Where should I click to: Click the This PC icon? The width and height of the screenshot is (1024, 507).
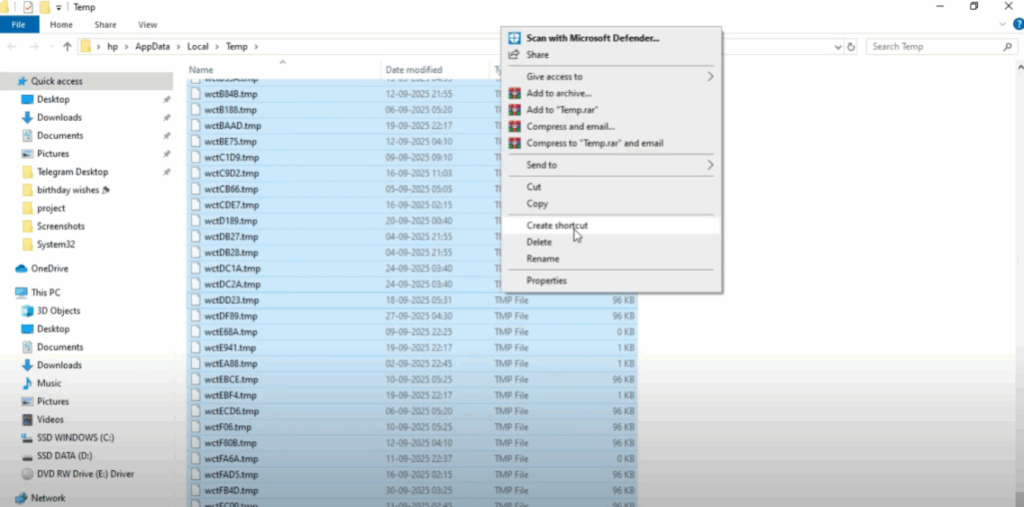pyautogui.click(x=21, y=293)
